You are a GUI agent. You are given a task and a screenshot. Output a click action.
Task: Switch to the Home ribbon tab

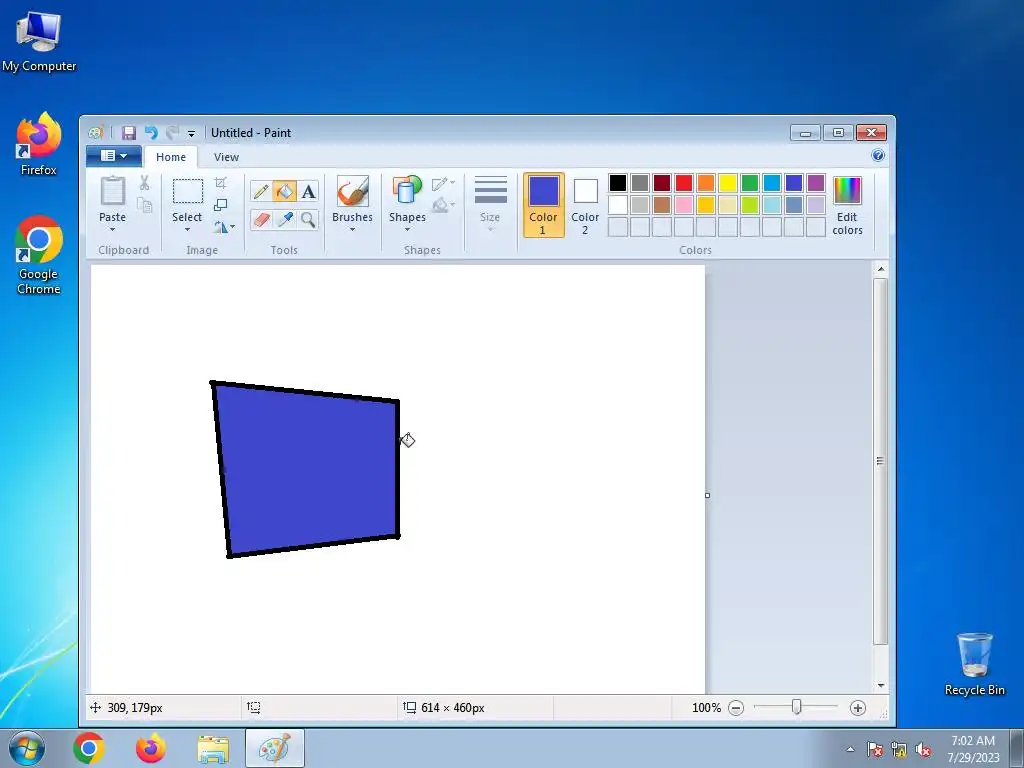(x=171, y=157)
